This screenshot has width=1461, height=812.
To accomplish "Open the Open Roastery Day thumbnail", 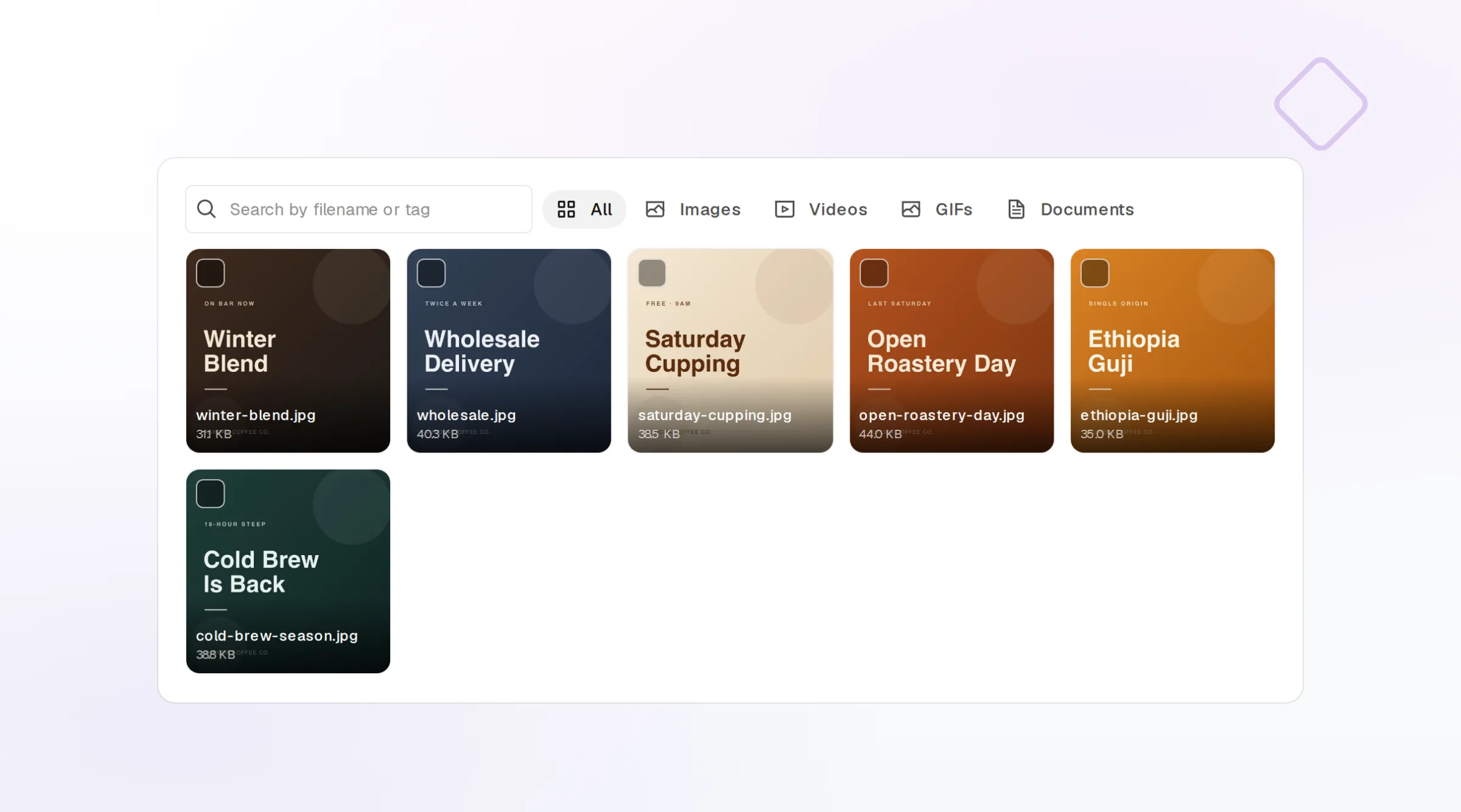I will pos(951,351).
